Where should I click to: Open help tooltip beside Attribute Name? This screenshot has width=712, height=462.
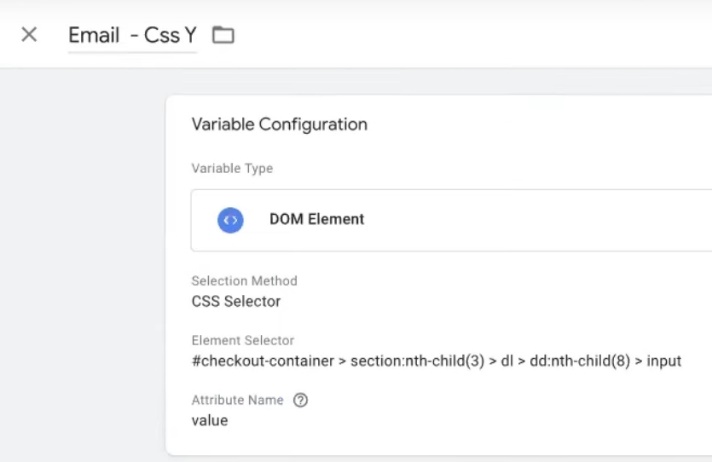300,400
